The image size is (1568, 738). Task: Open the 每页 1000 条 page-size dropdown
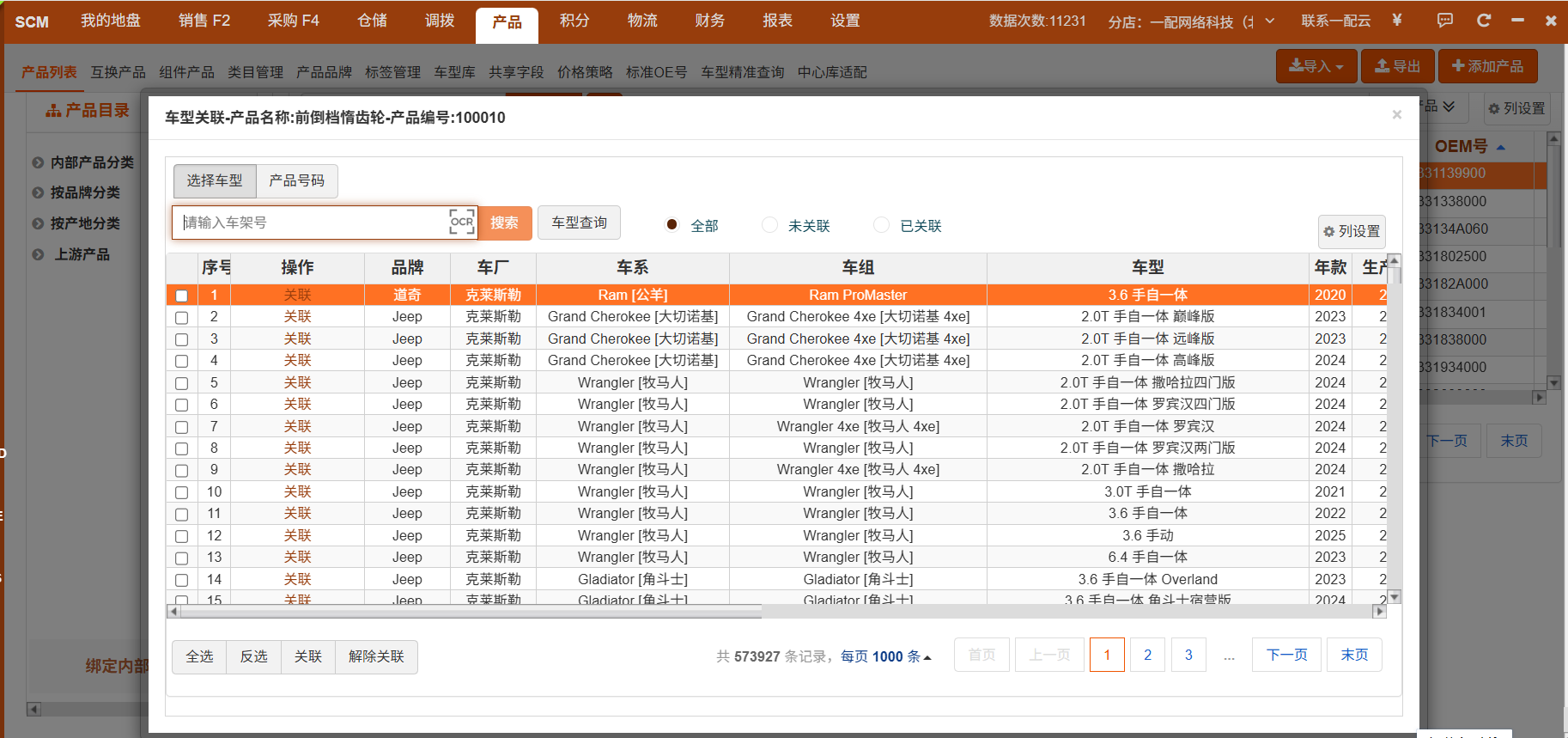point(885,656)
